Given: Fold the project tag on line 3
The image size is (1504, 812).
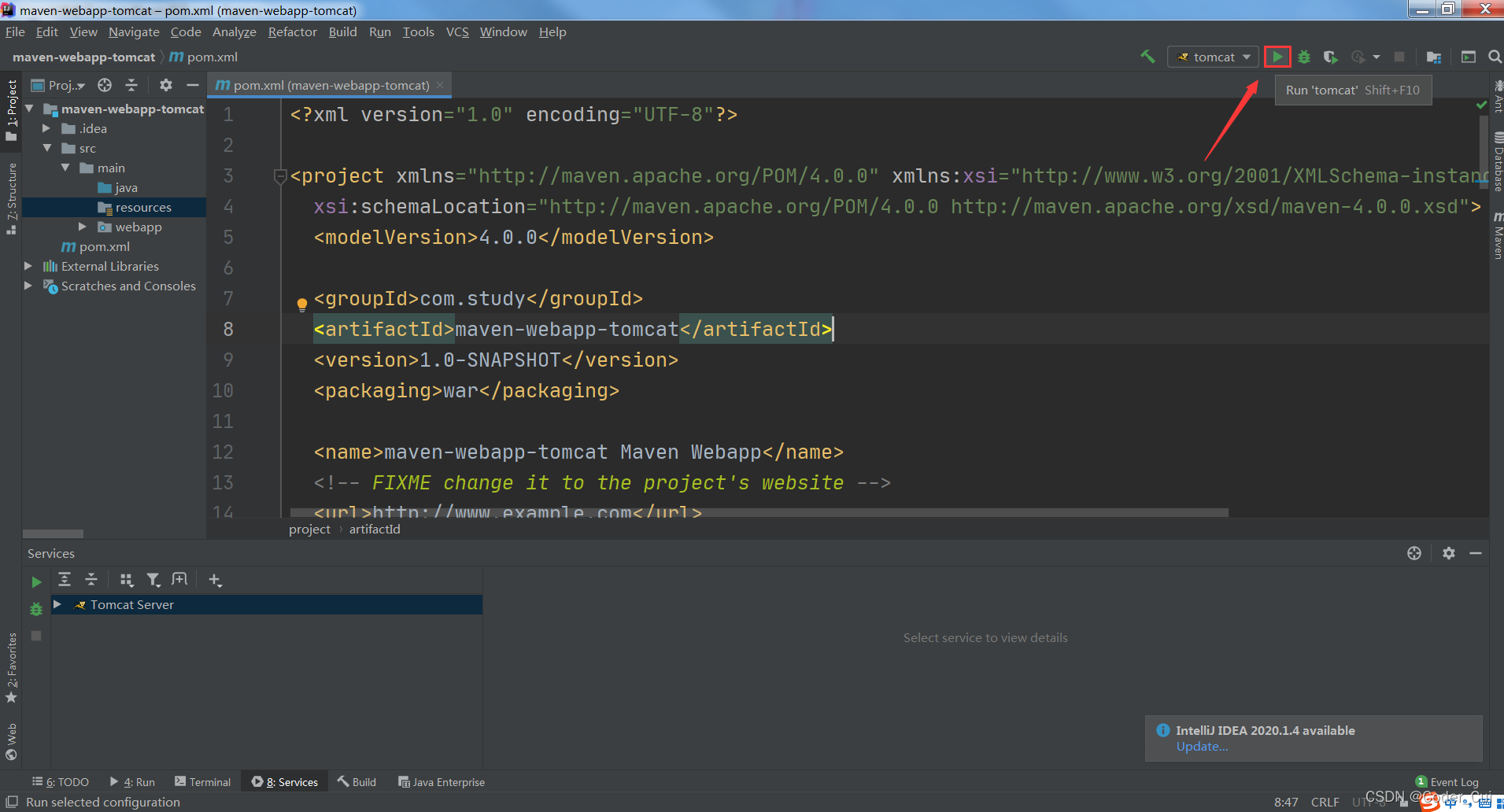Looking at the screenshot, I should coord(279,176).
